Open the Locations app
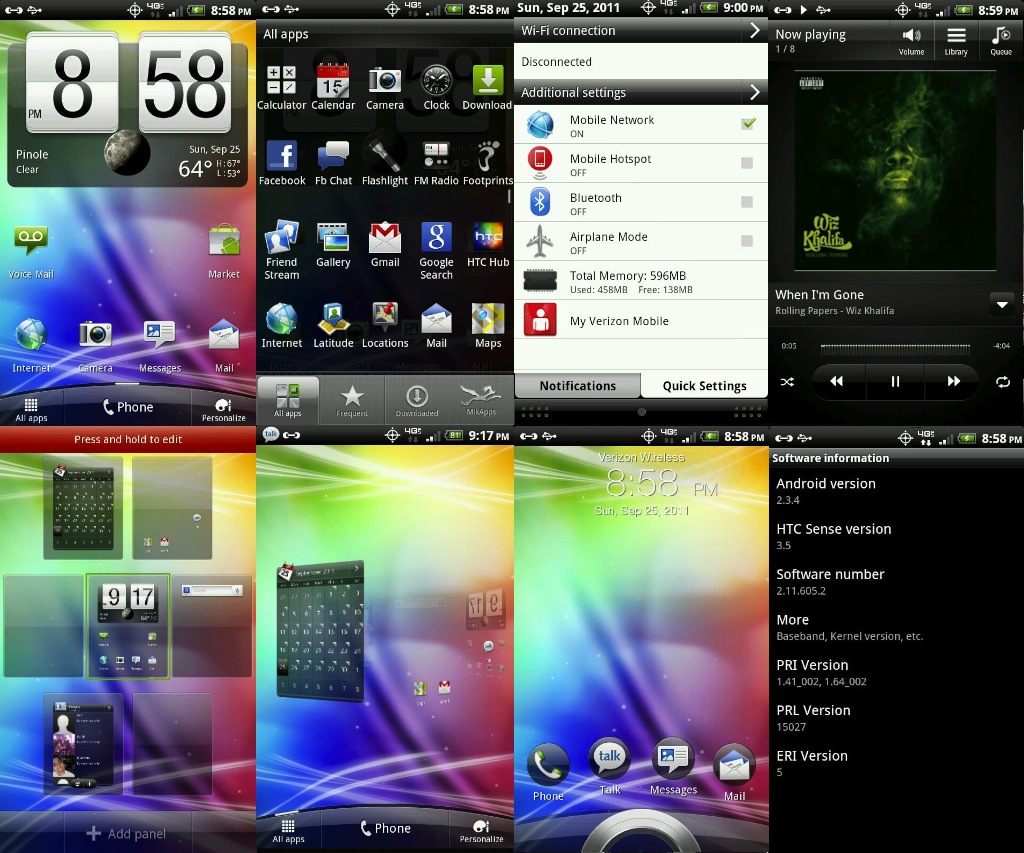The width and height of the screenshot is (1024, 853). 385,325
